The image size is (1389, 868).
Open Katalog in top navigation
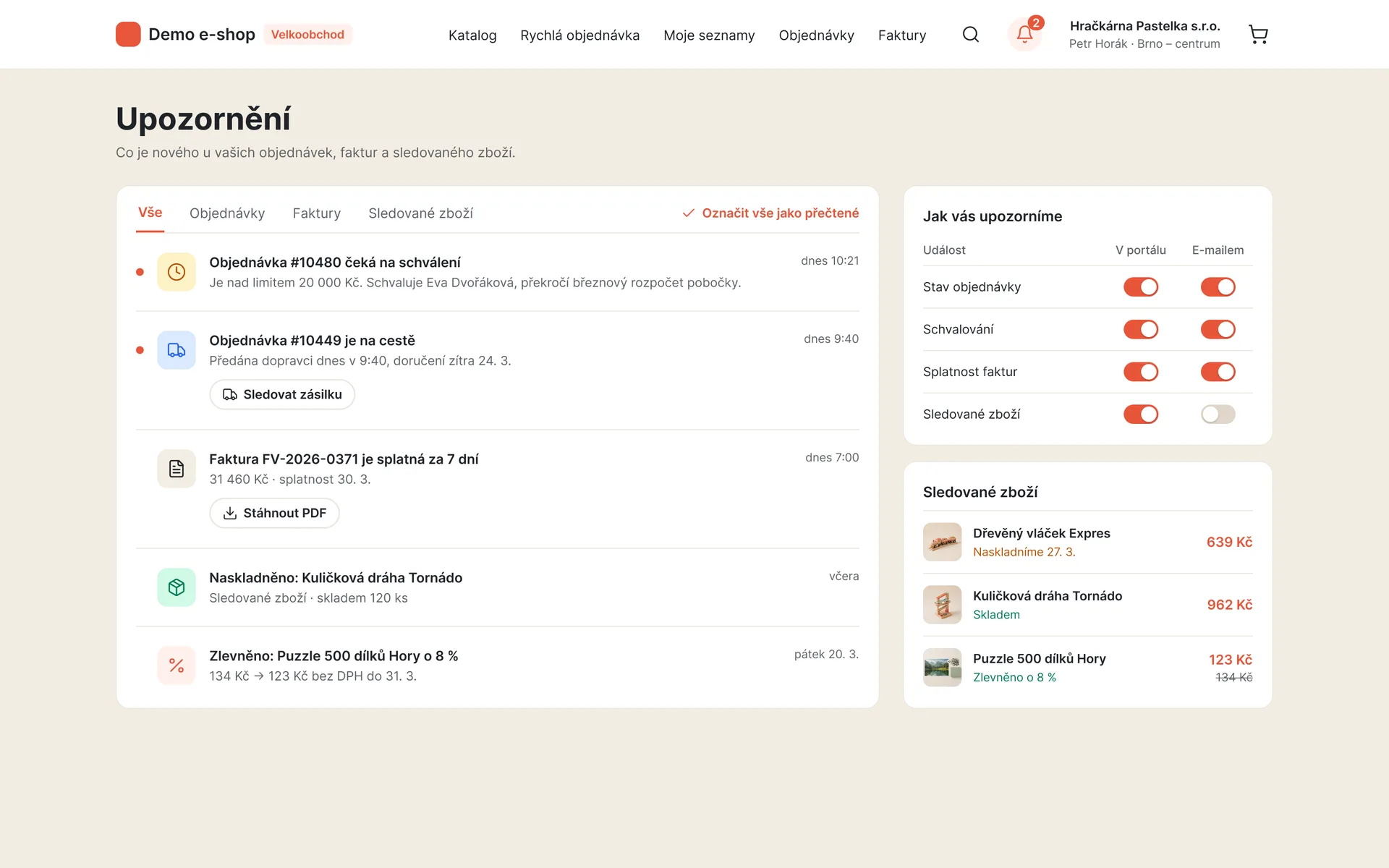tap(472, 35)
